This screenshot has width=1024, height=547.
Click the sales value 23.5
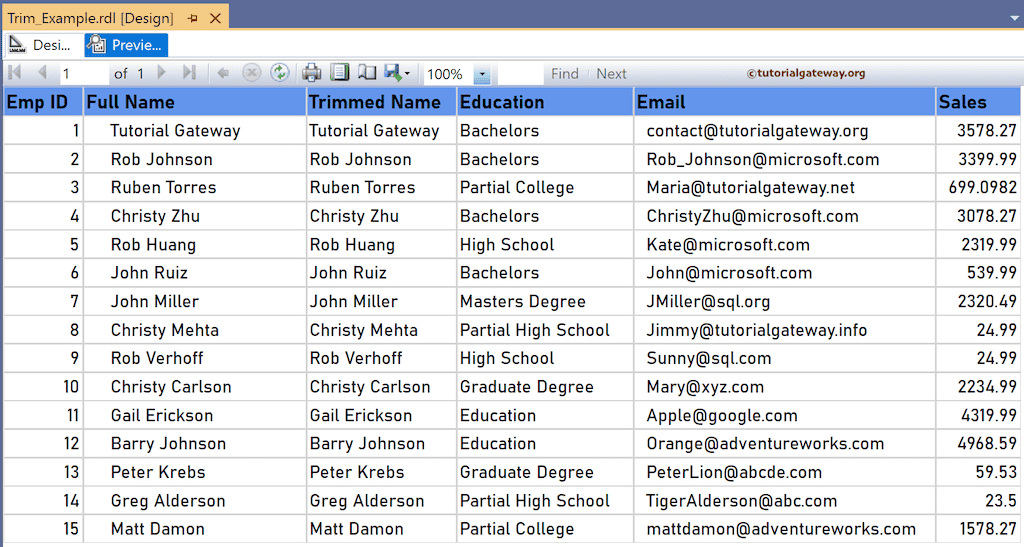[978, 501]
